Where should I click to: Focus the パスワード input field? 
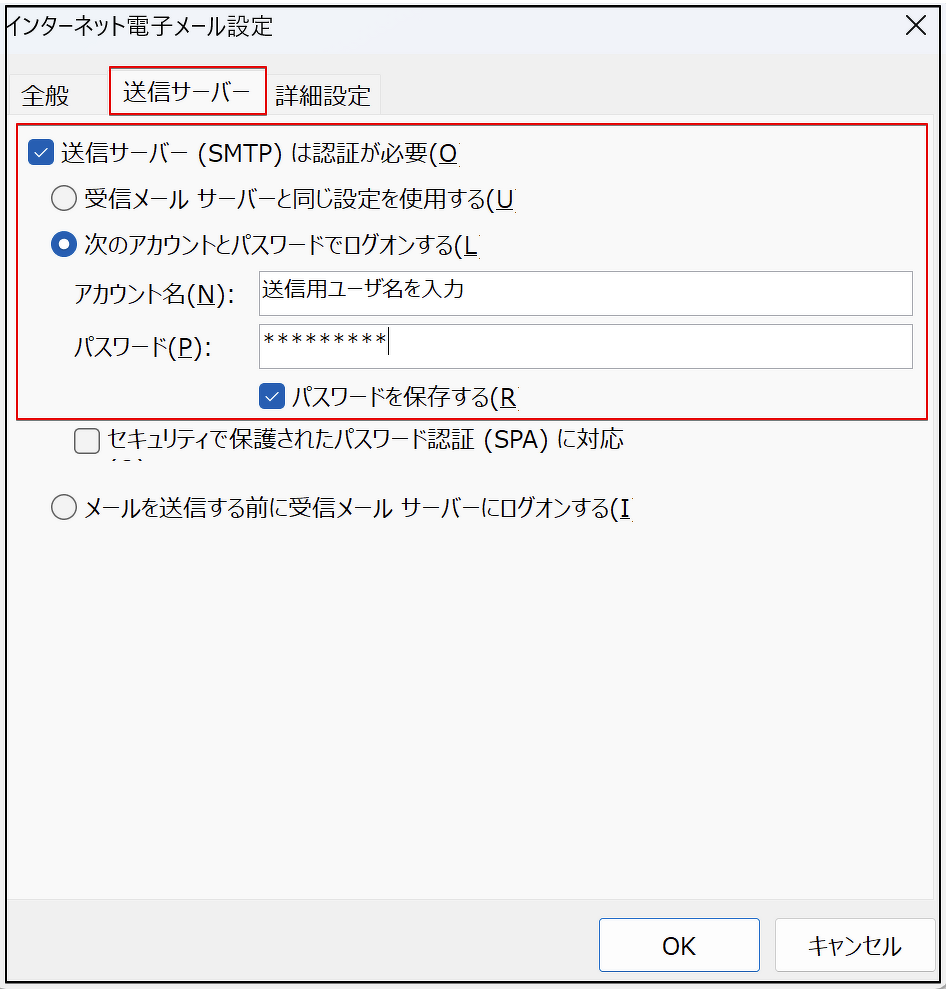pyautogui.click(x=584, y=346)
